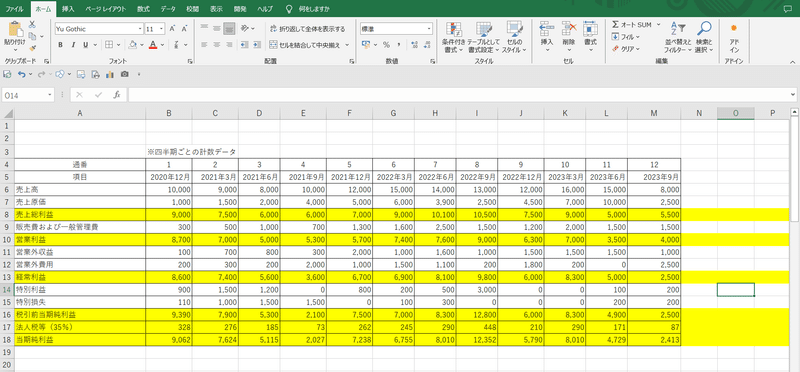This screenshot has height=372, width=800.
Task: Switch to the Page Layout (ページレイアウト) tab
Action: (106, 9)
